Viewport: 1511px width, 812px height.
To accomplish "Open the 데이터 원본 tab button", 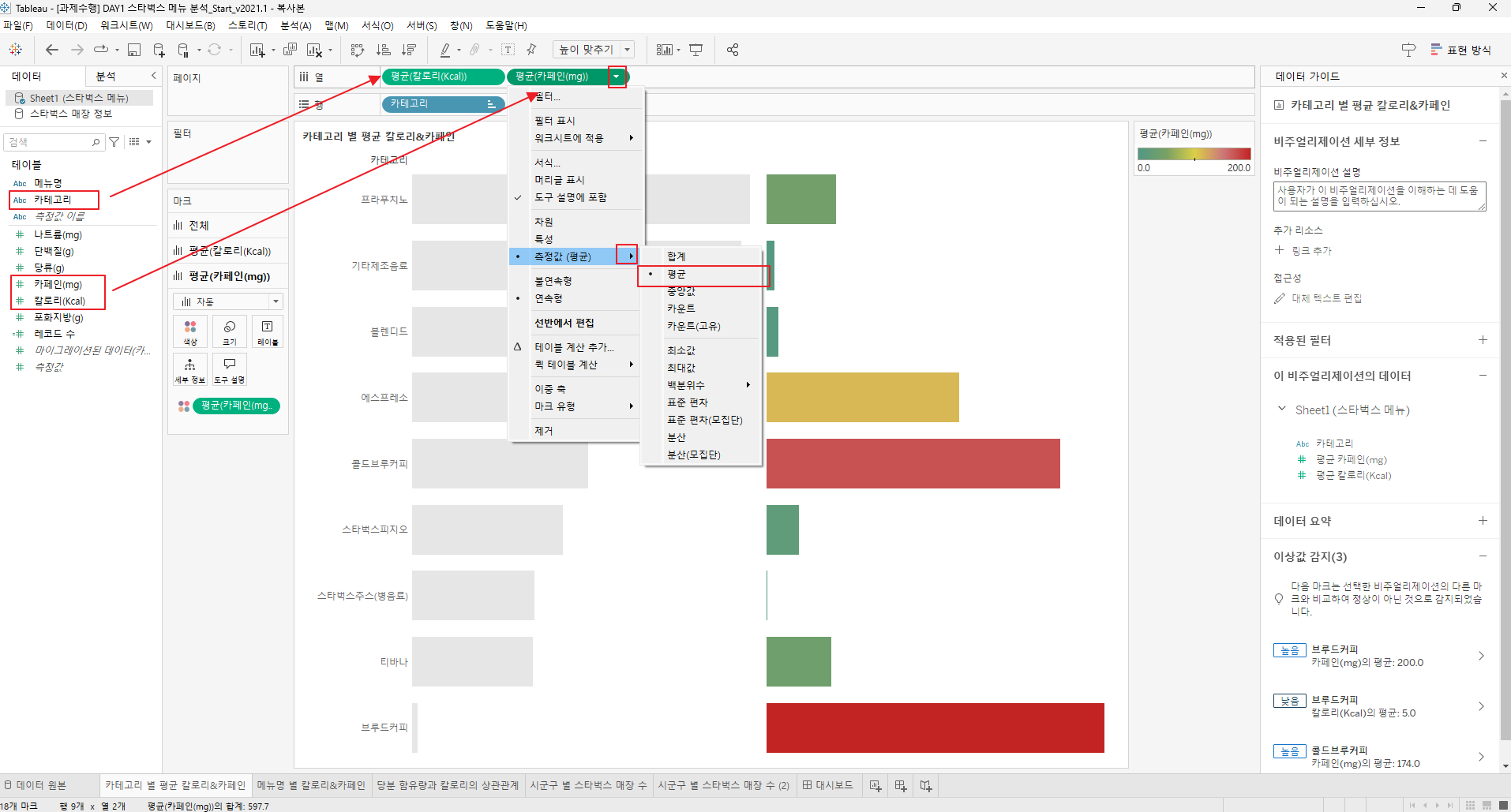I will coord(36,785).
